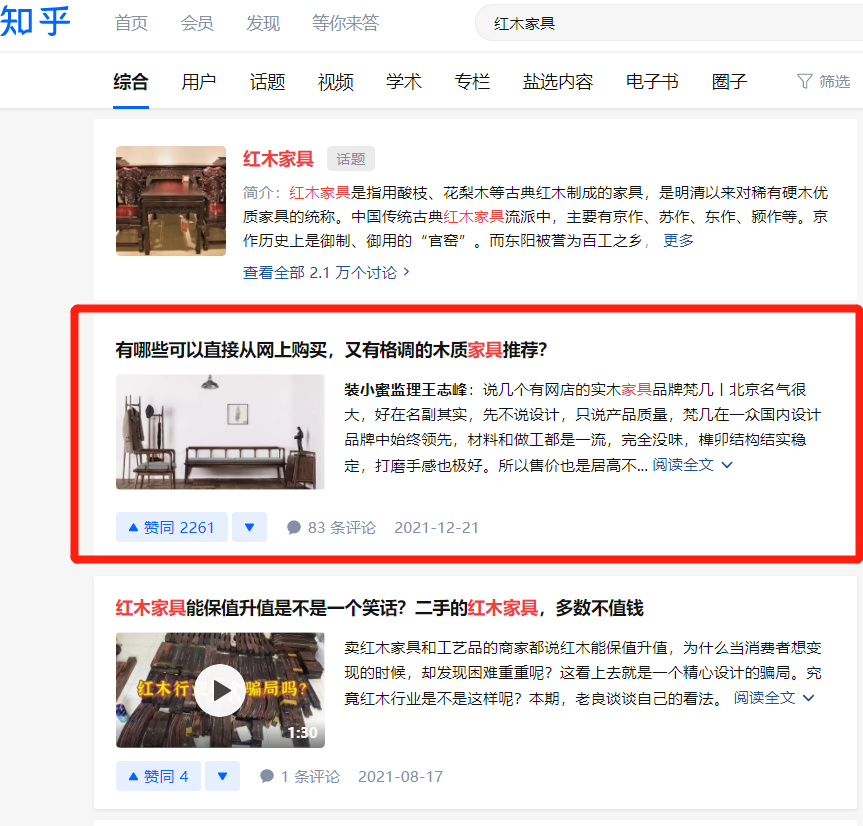Switch to the 盐选内容 tab
863x826 pixels.
point(558,82)
